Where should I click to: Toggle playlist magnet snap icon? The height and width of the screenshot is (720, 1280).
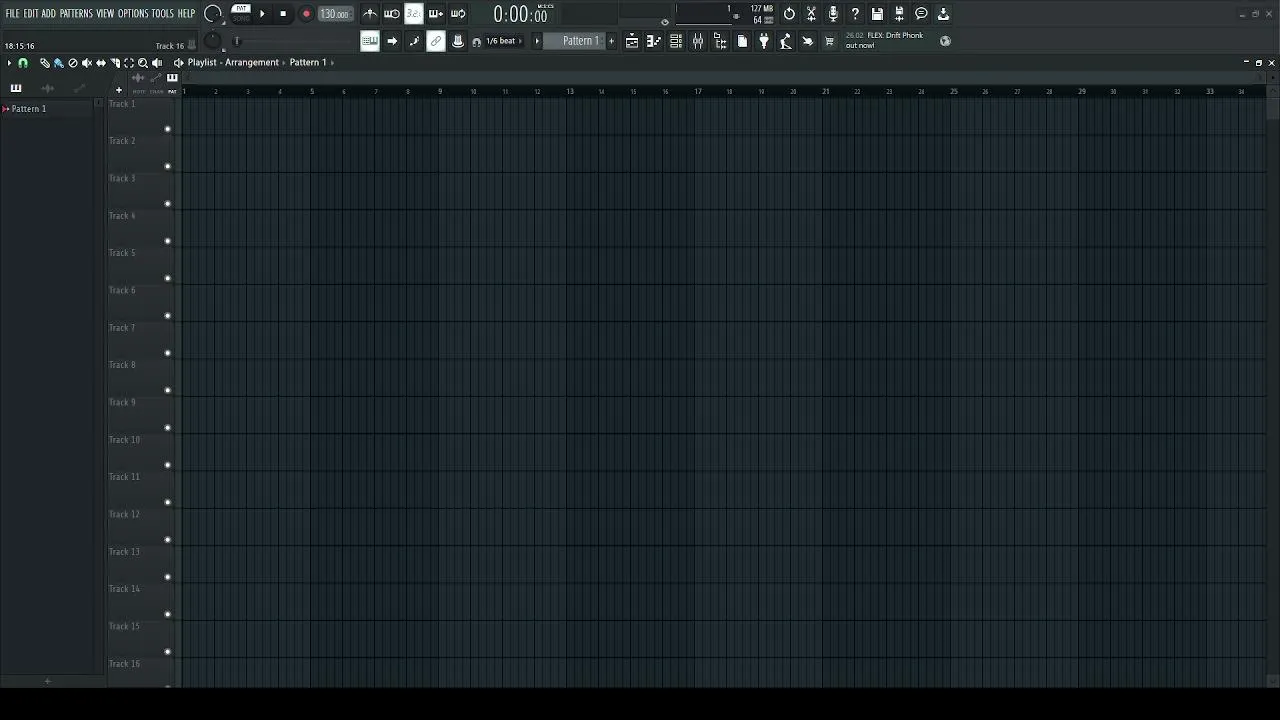pos(23,63)
